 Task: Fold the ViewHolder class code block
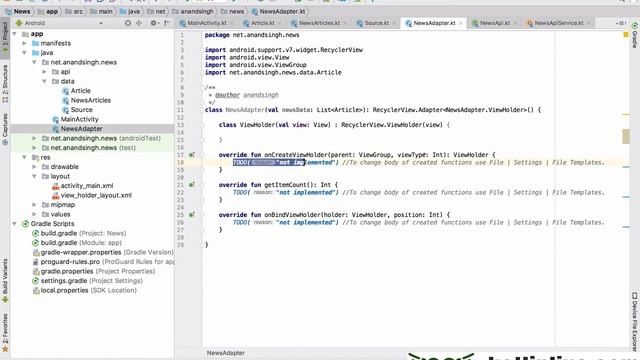(x=202, y=125)
